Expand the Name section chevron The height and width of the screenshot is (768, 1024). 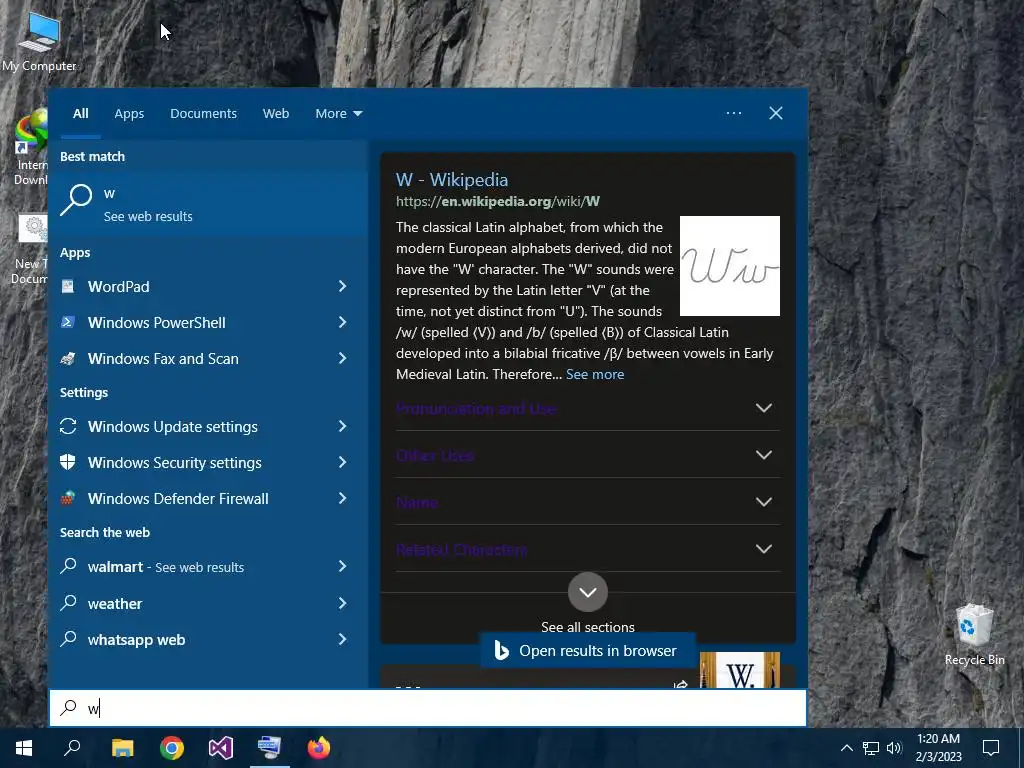pyautogui.click(x=764, y=502)
